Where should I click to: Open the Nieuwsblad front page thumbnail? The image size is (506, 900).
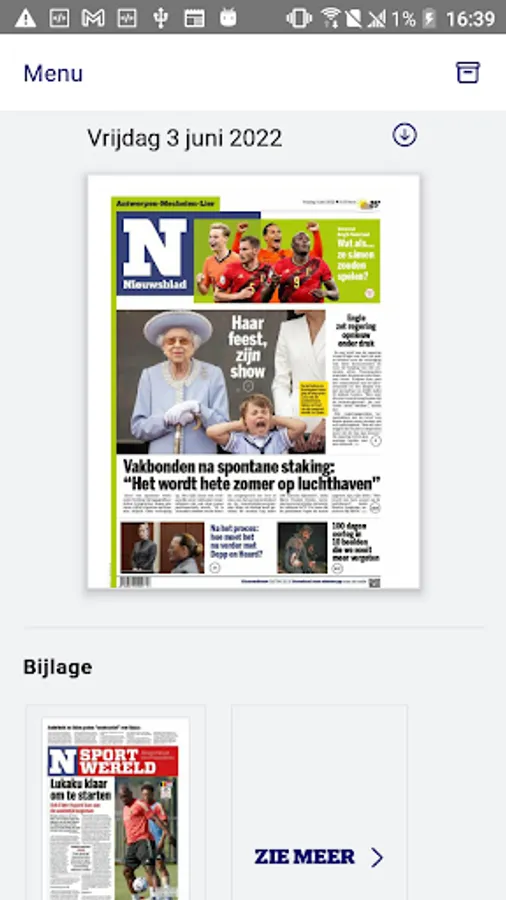click(x=253, y=382)
